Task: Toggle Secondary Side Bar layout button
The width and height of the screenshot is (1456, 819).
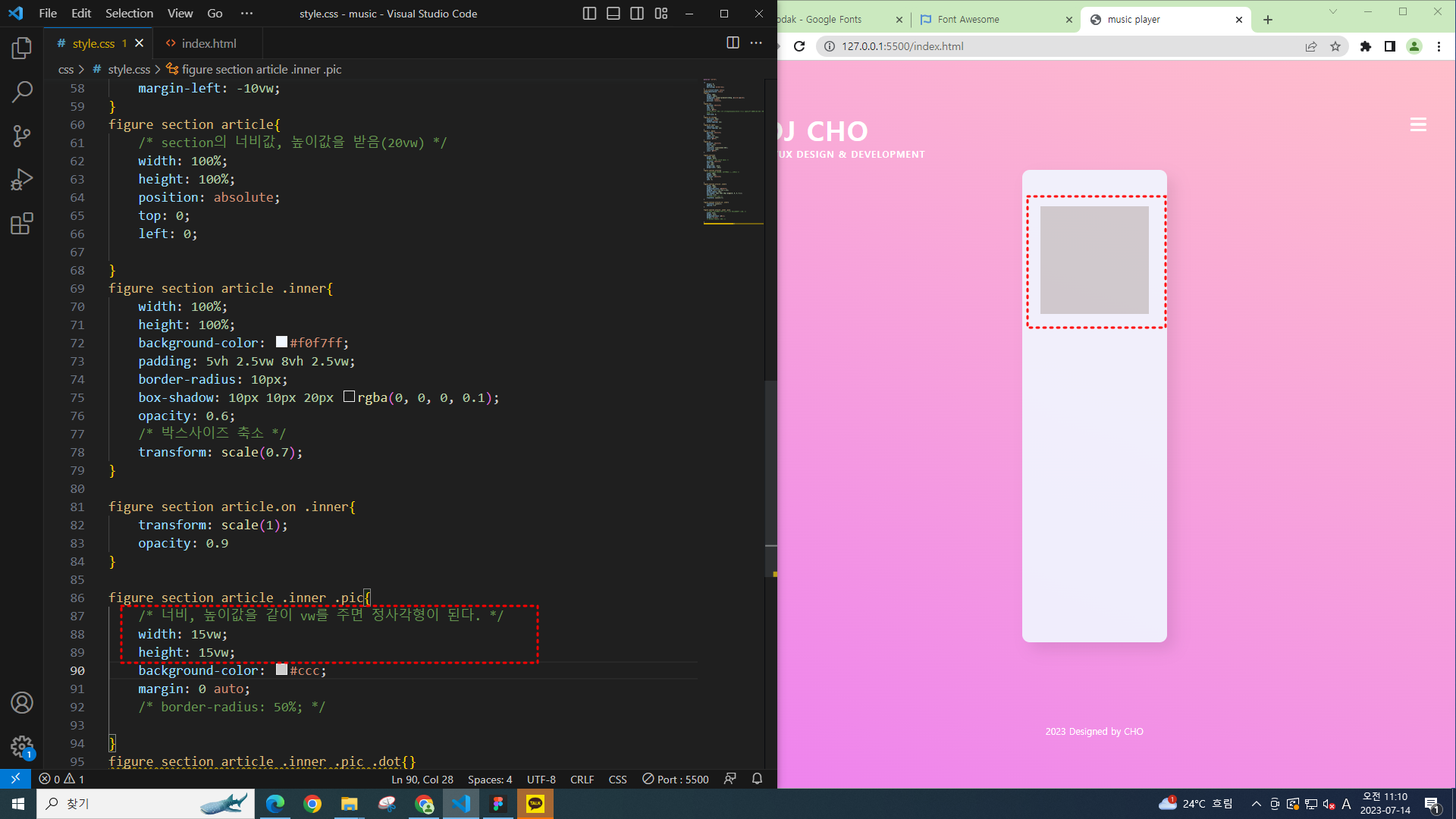Action: [x=637, y=14]
